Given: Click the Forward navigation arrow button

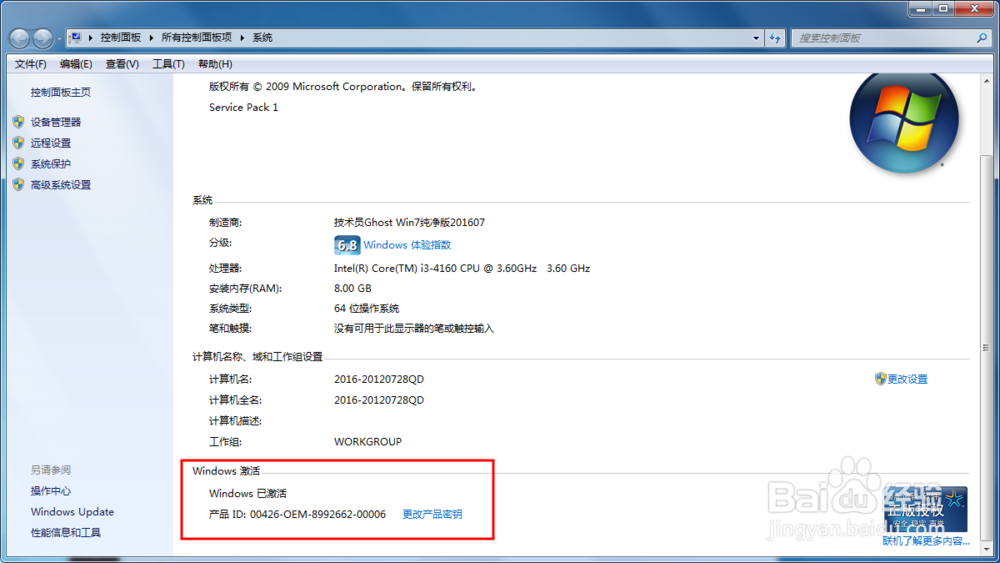Looking at the screenshot, I should click(43, 38).
